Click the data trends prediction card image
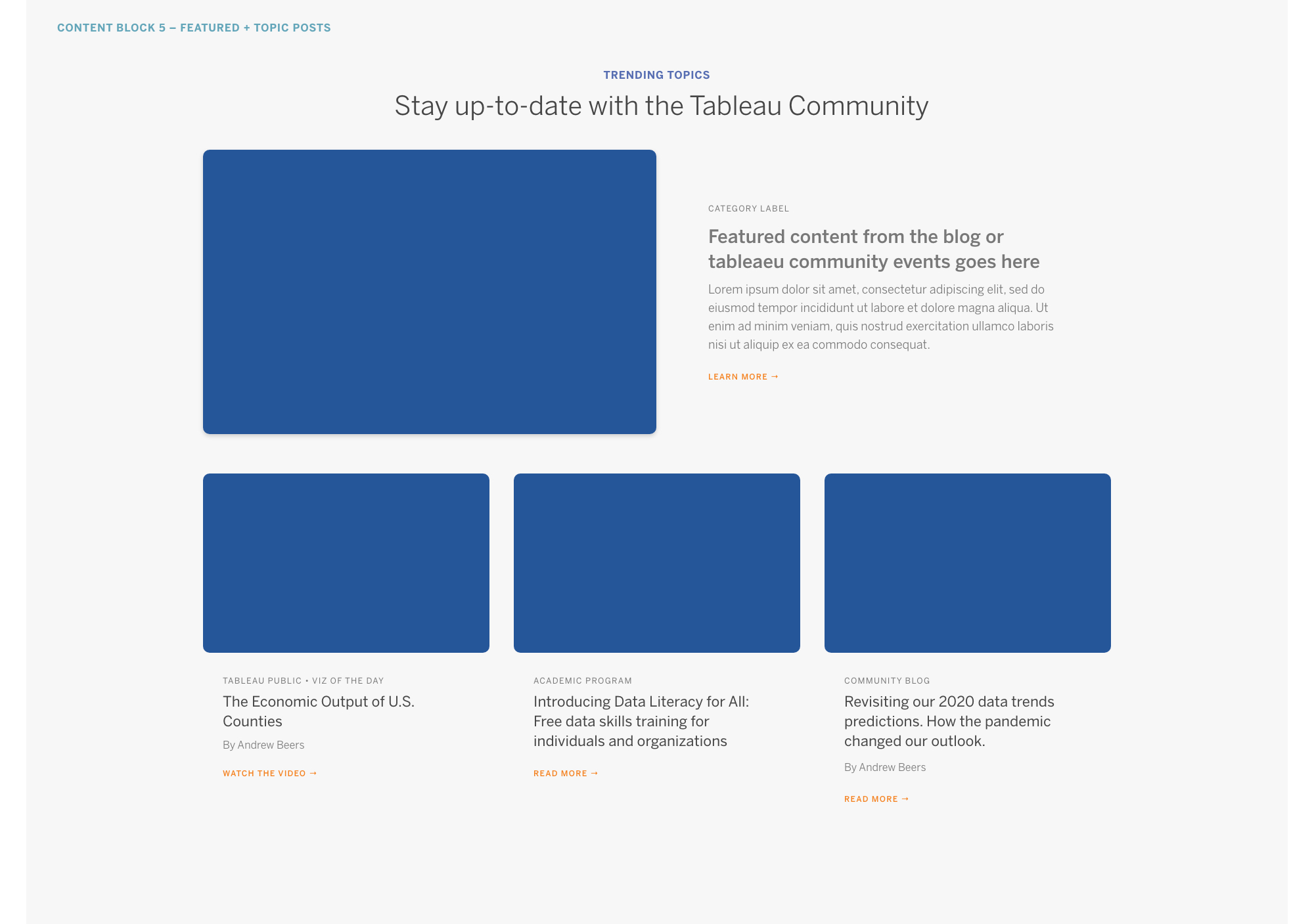Viewport: 1314px width, 924px height. [968, 563]
